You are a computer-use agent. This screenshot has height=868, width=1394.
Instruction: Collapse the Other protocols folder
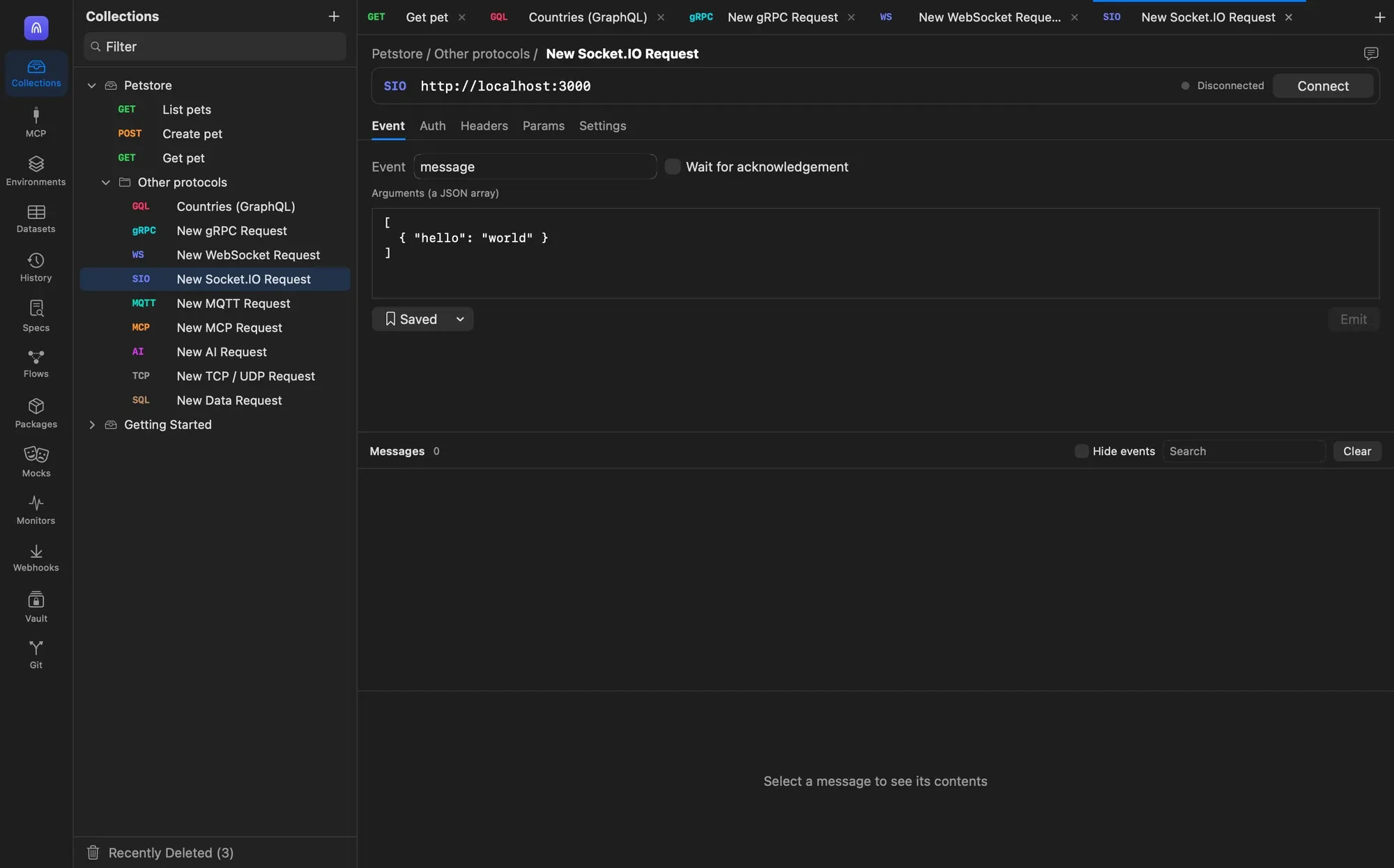point(105,183)
